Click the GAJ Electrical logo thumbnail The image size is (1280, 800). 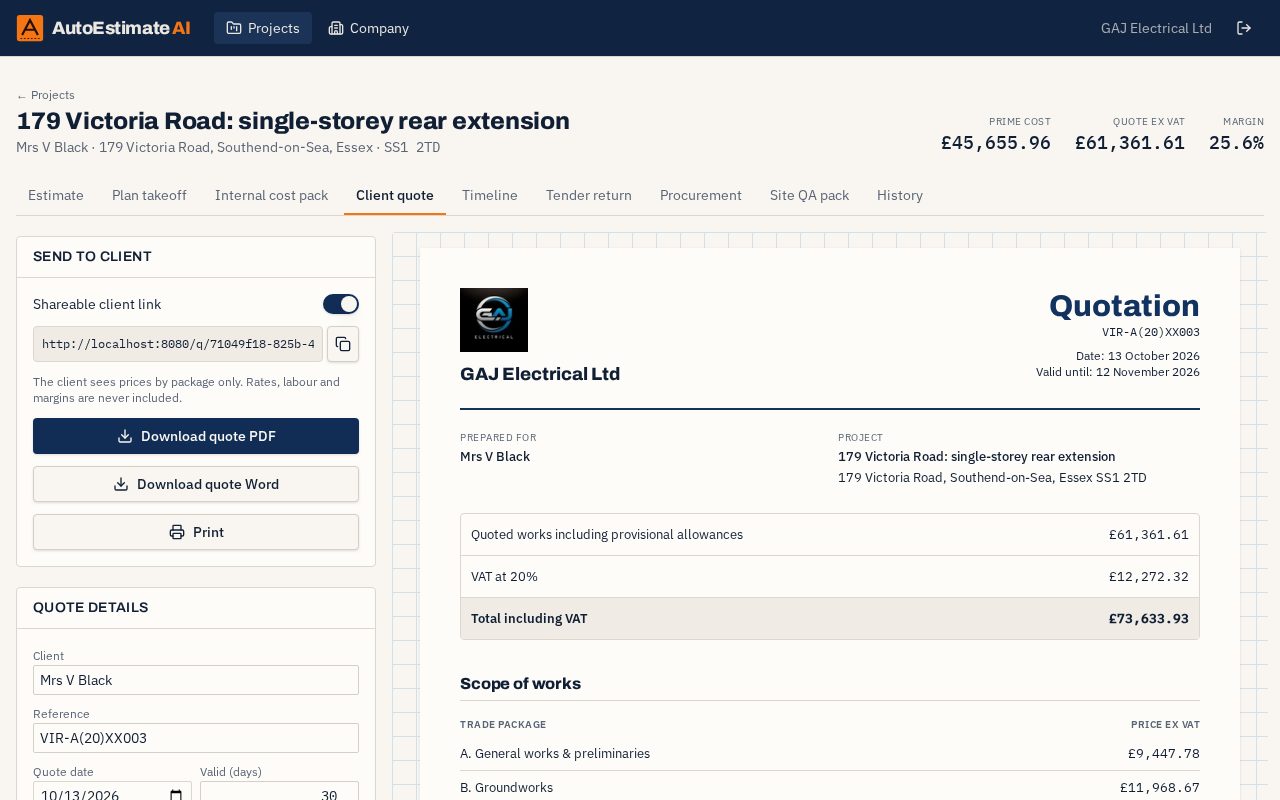point(494,320)
